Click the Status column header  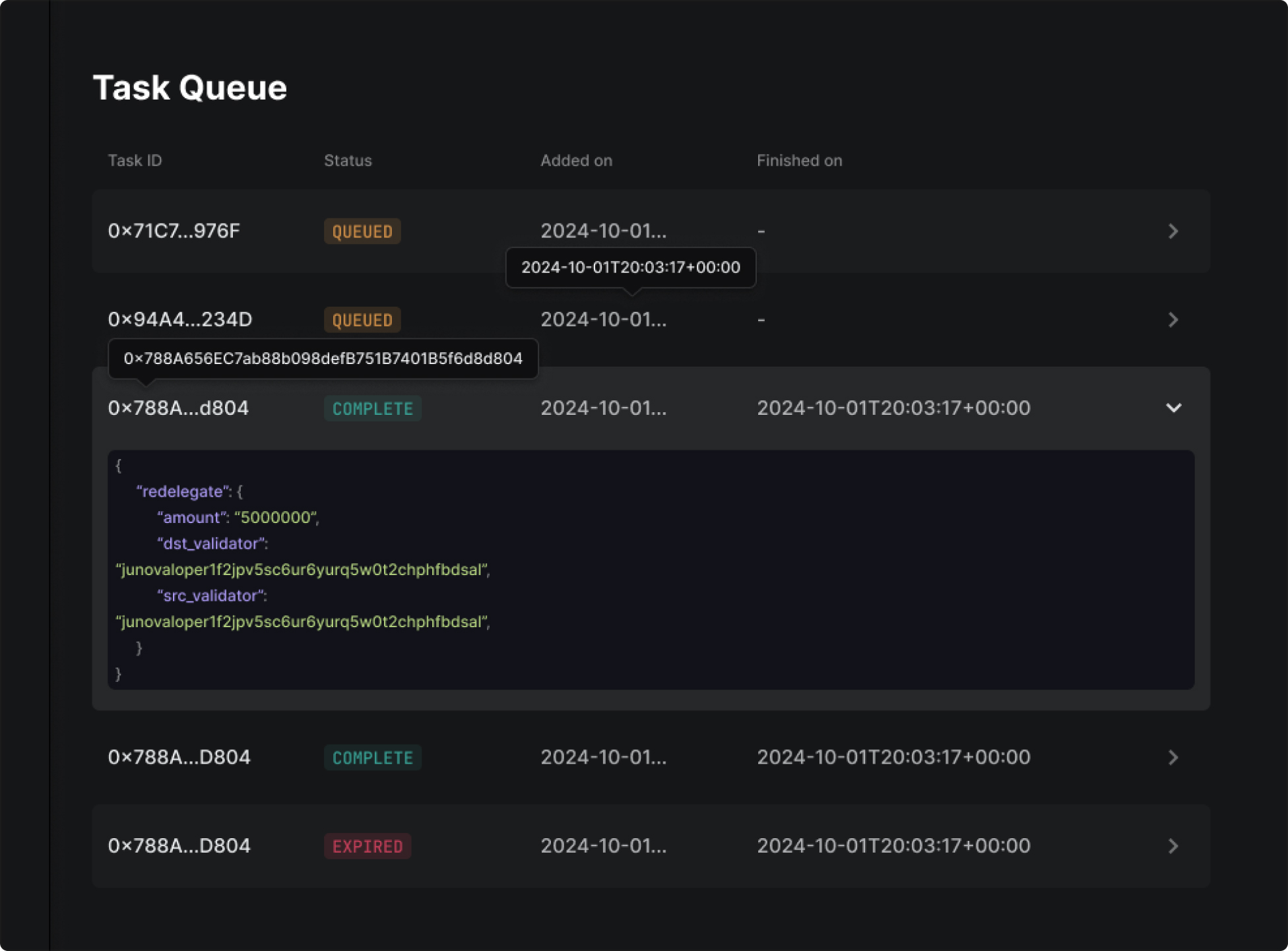(x=348, y=160)
